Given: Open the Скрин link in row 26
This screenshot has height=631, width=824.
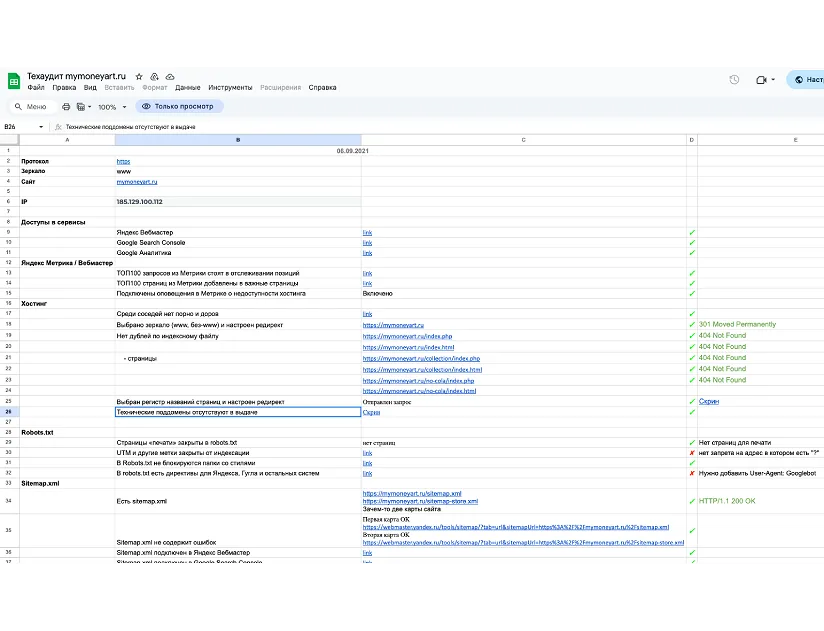Looking at the screenshot, I should click(x=370, y=411).
